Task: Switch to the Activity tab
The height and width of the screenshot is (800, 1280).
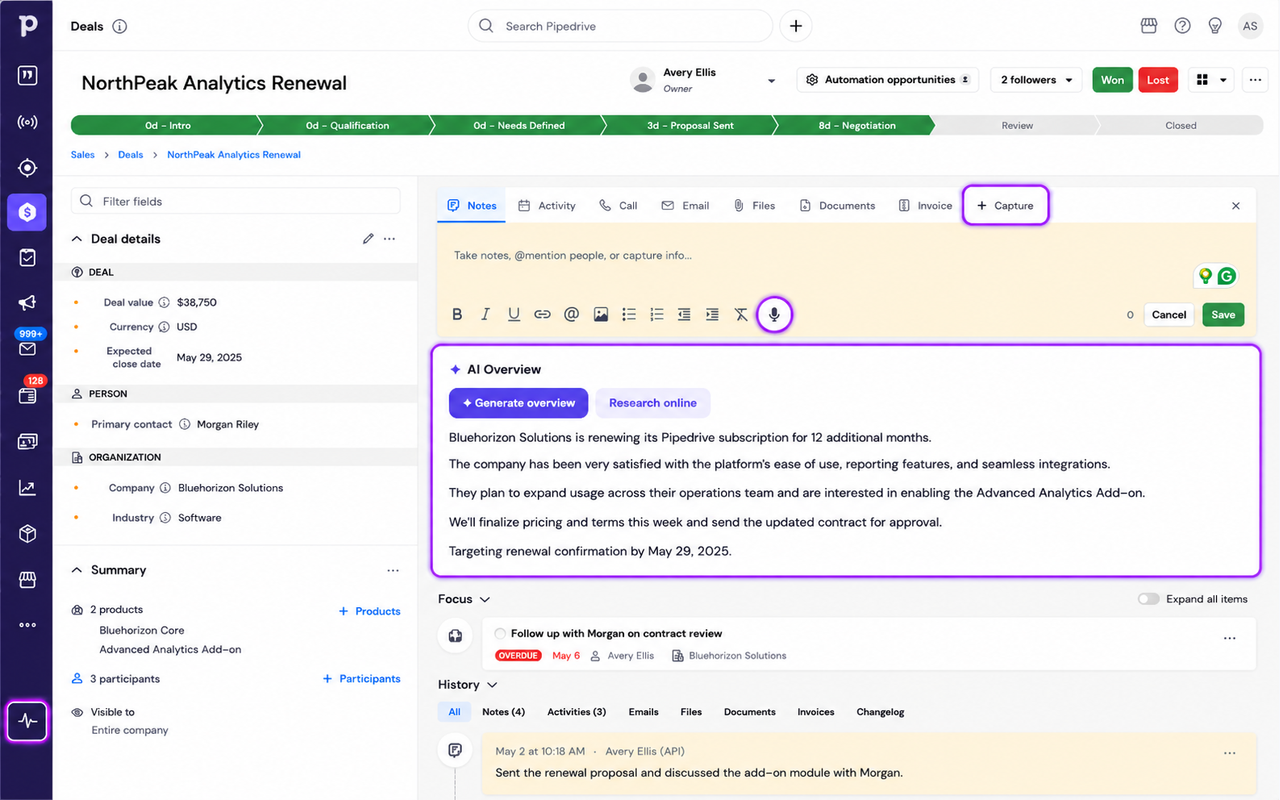Action: (x=547, y=205)
